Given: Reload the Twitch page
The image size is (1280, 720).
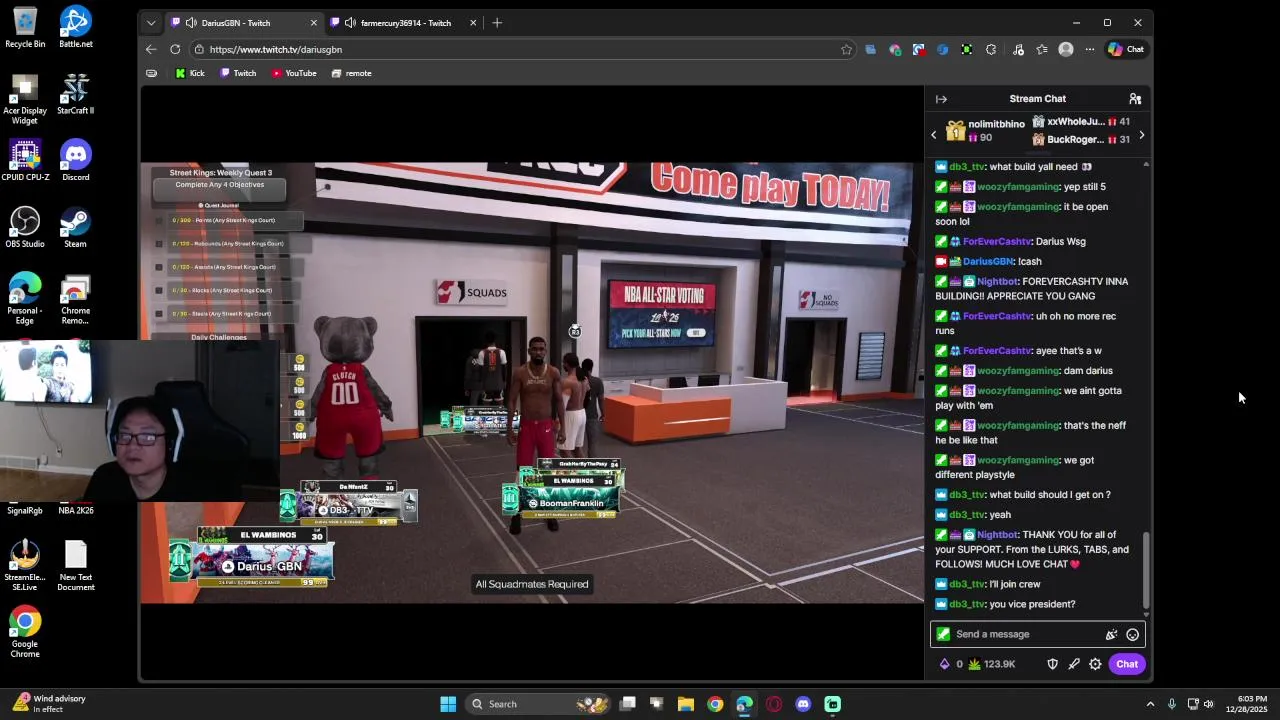Looking at the screenshot, I should 175,49.
